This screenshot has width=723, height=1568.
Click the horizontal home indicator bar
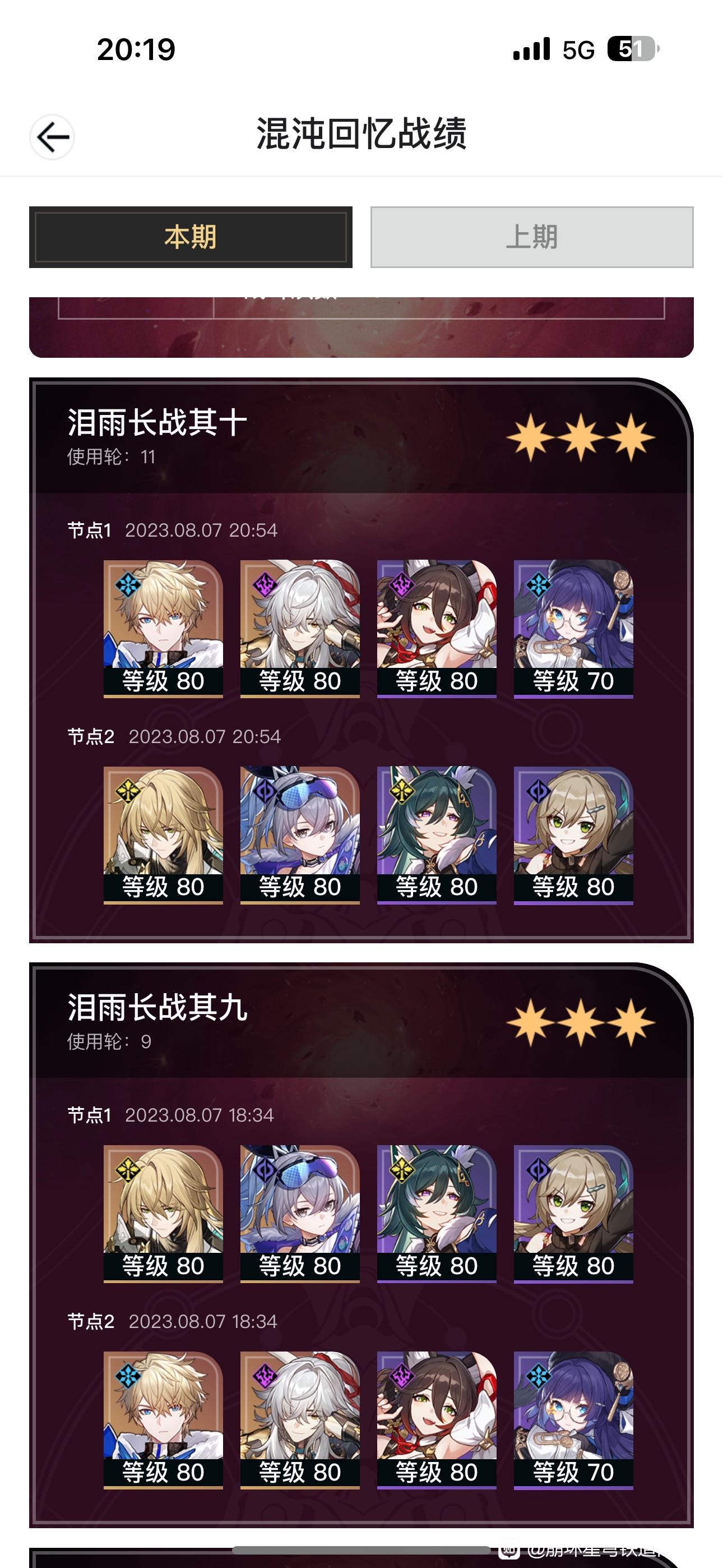coord(361,1549)
